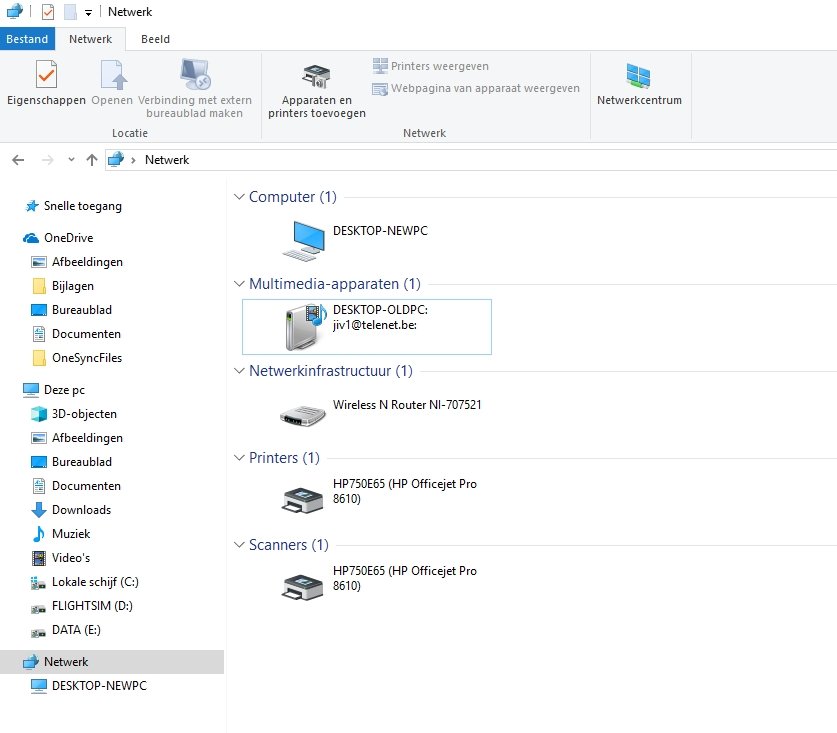Viewport: 837px width, 733px height.
Task: Select the HP750E65 scanner icon under Scanners
Action: (x=303, y=587)
